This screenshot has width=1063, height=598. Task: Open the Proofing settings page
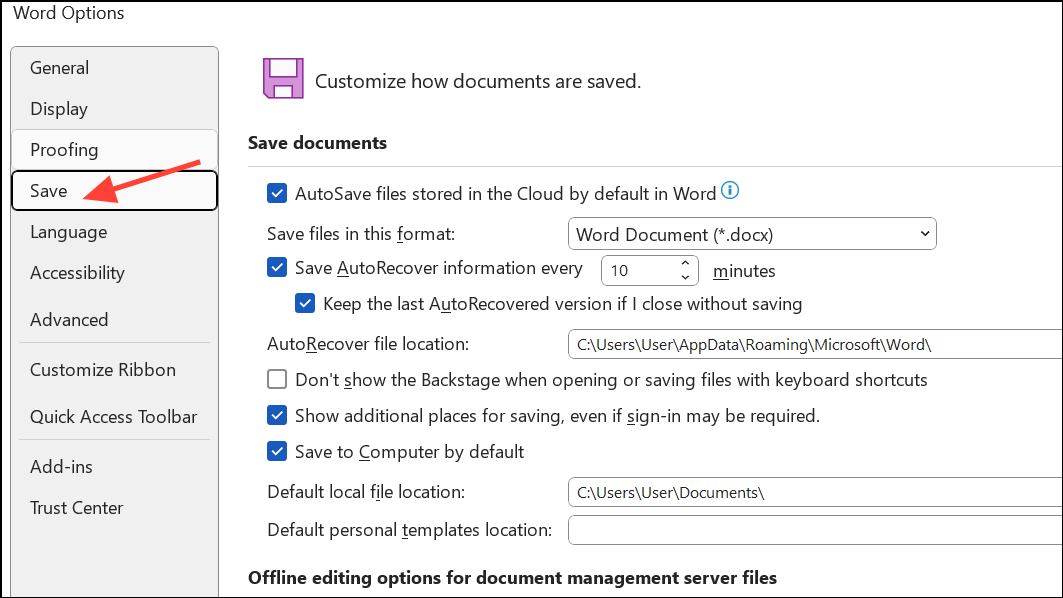64,149
